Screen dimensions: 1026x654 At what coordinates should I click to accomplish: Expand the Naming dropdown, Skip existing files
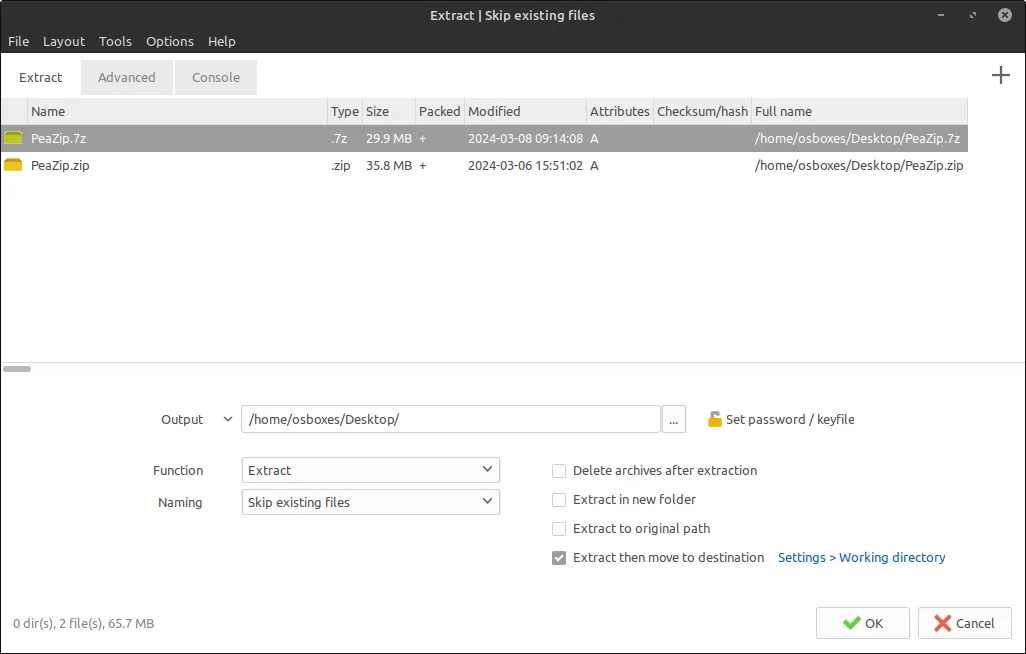point(370,502)
